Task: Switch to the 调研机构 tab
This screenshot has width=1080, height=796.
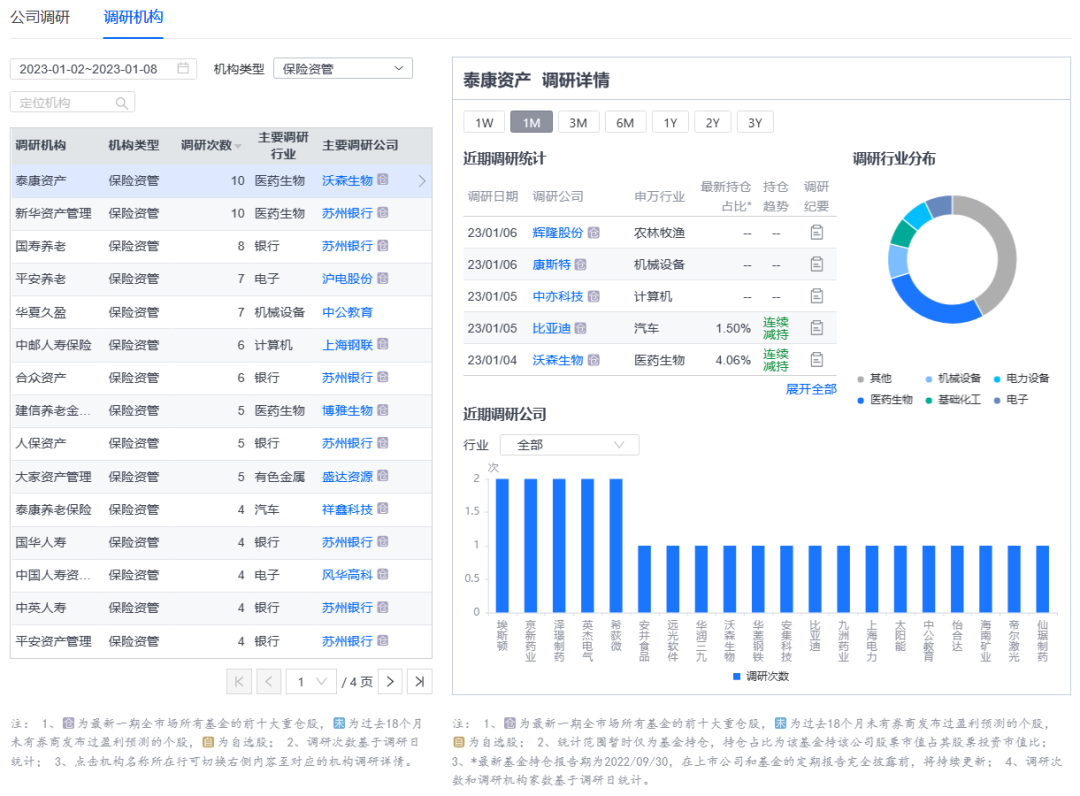Action: coord(133,17)
